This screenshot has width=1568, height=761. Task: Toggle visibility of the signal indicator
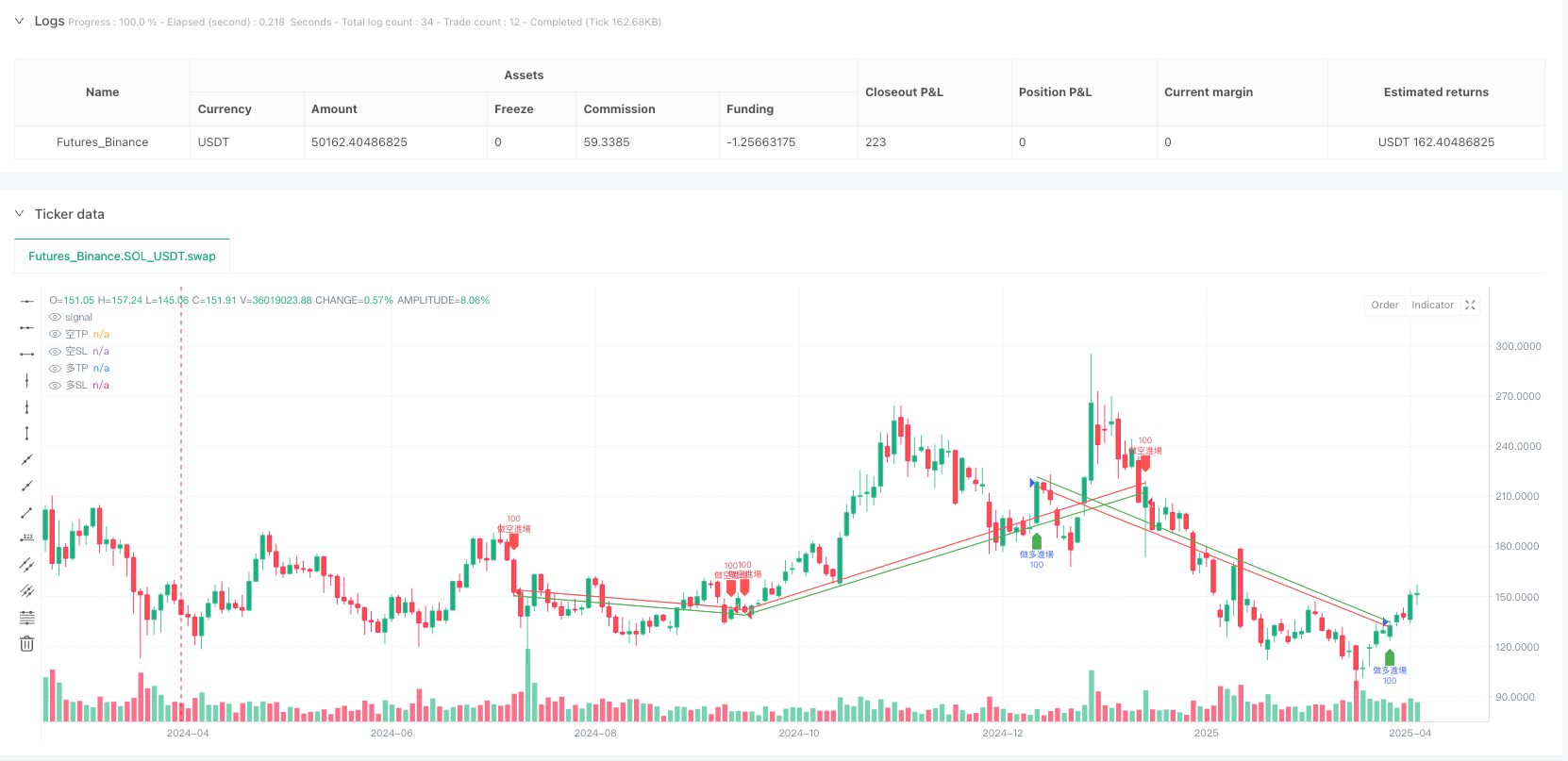pos(56,317)
